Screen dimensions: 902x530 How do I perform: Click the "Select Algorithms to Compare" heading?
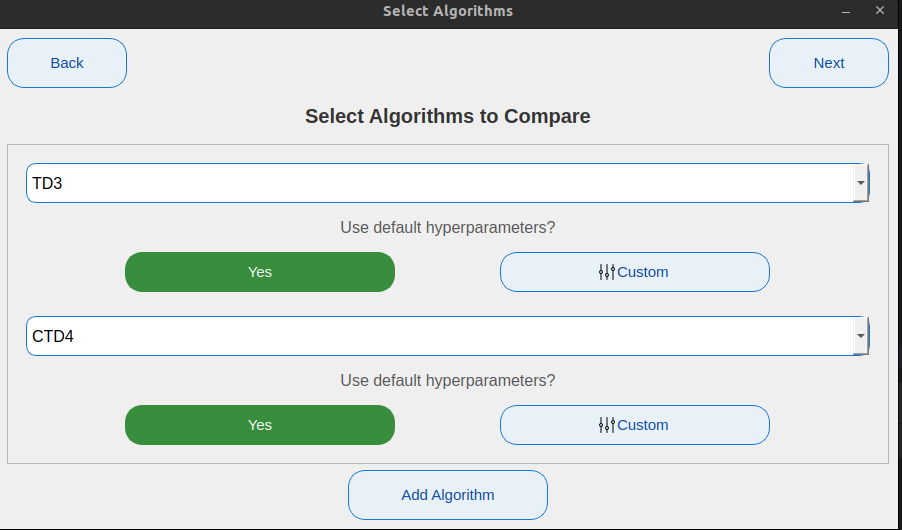coord(448,116)
